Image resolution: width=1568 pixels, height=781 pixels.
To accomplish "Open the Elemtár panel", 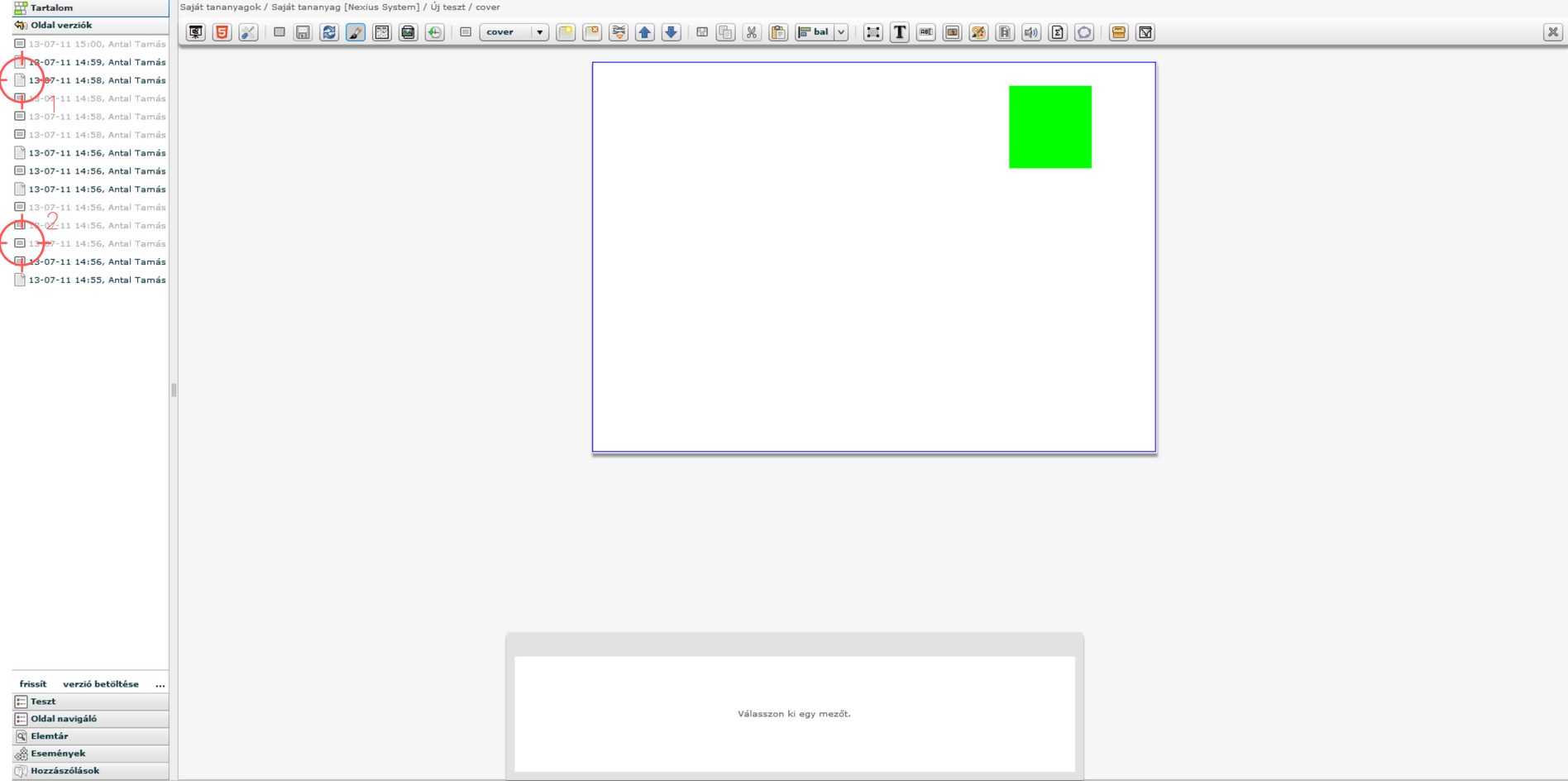I will pyautogui.click(x=50, y=736).
